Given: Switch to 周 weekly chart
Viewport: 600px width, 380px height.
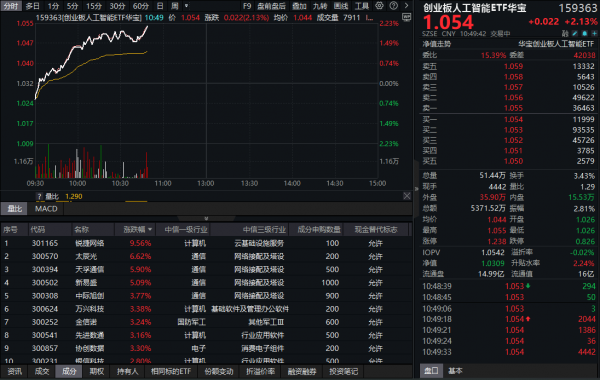Looking at the screenshot, I should [x=174, y=6].
